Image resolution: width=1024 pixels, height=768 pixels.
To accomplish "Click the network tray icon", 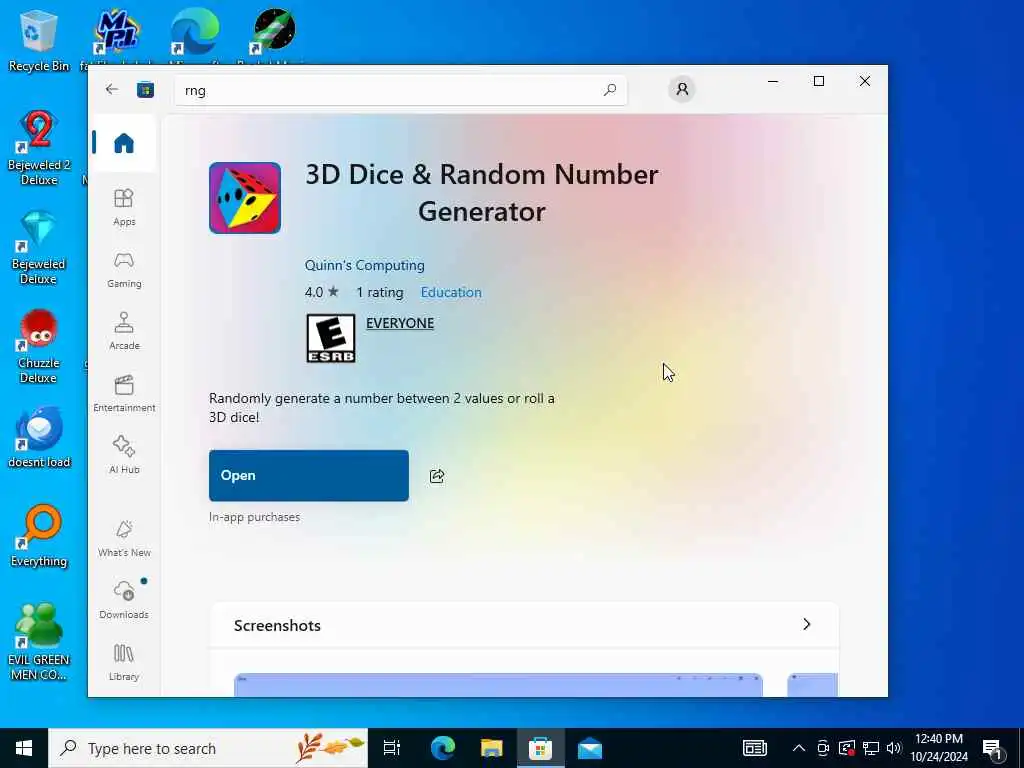I will pos(871,748).
